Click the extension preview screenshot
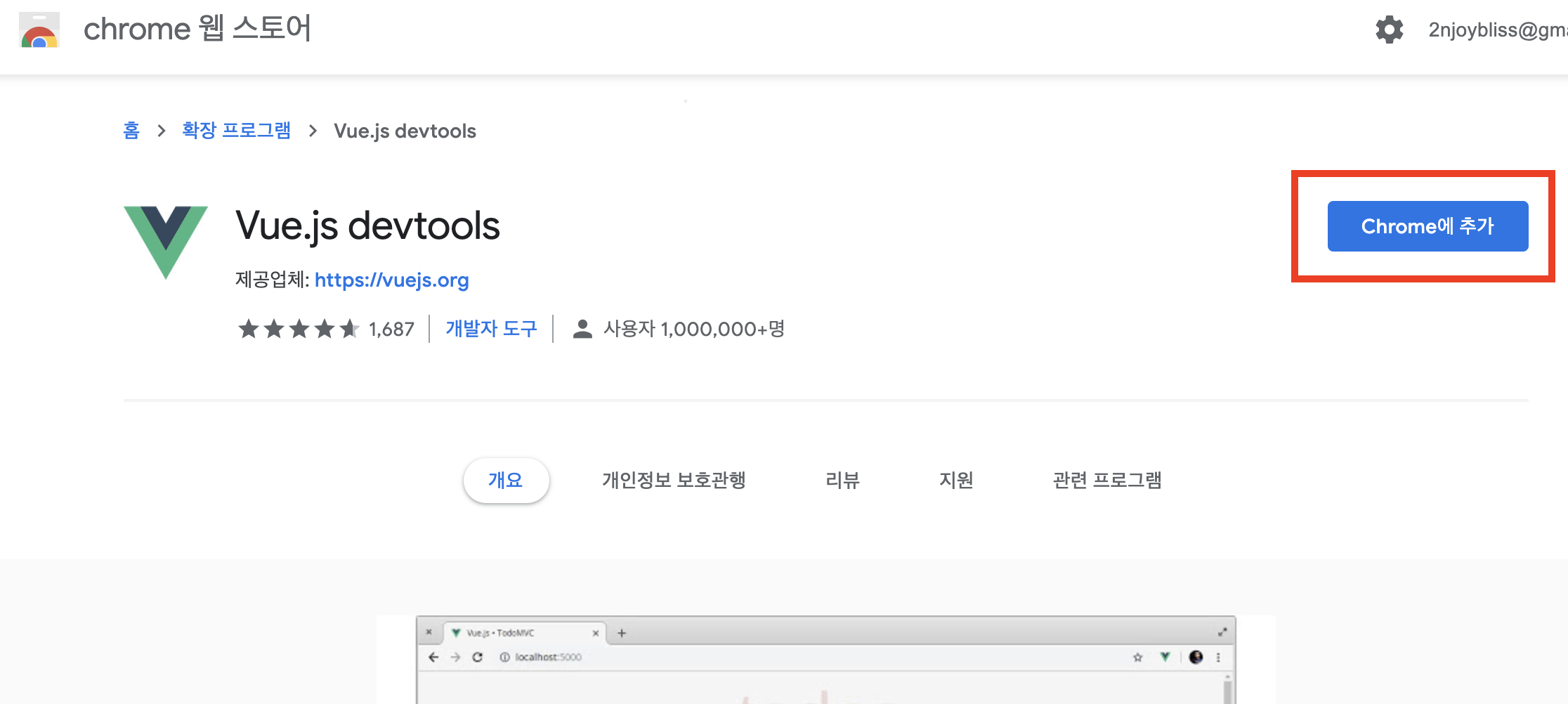The width and height of the screenshot is (1568, 704). click(825, 660)
